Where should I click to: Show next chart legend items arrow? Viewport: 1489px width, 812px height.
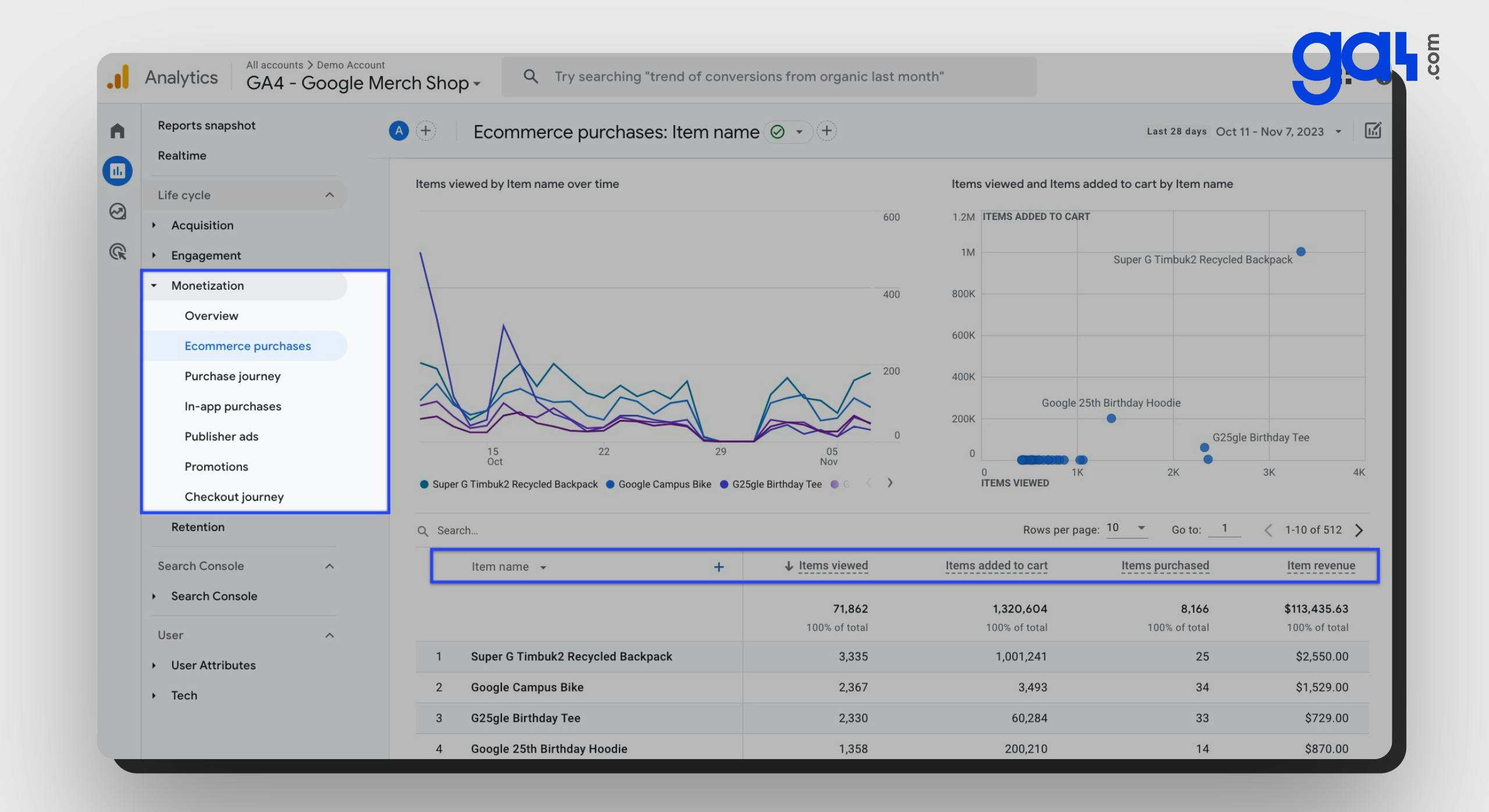pyautogui.click(x=889, y=483)
